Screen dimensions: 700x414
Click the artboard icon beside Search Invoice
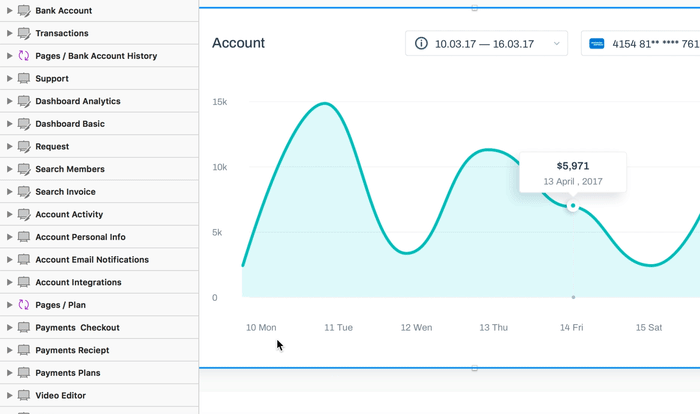click(x=24, y=192)
